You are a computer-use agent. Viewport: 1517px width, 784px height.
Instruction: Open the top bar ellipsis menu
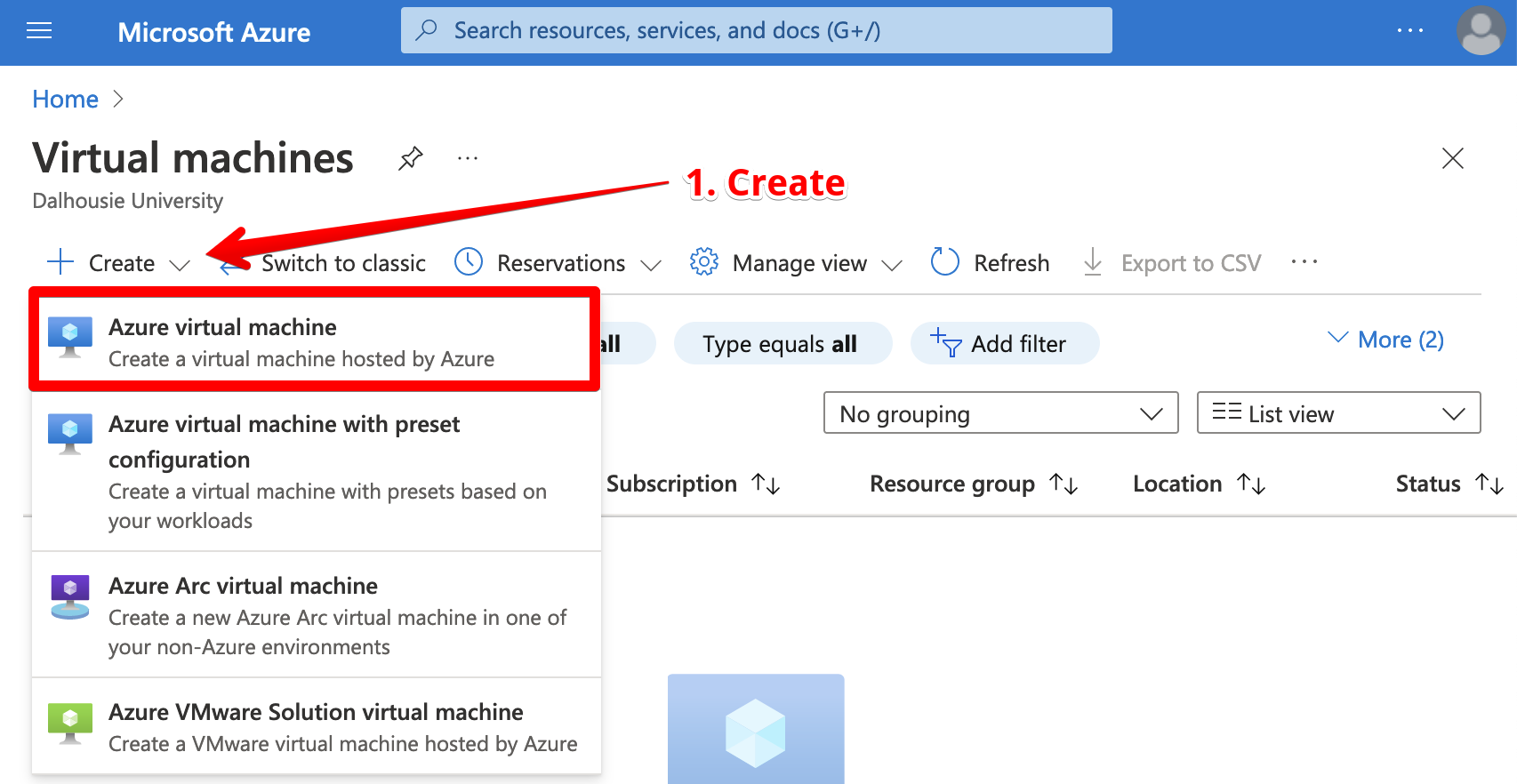pos(1409,31)
